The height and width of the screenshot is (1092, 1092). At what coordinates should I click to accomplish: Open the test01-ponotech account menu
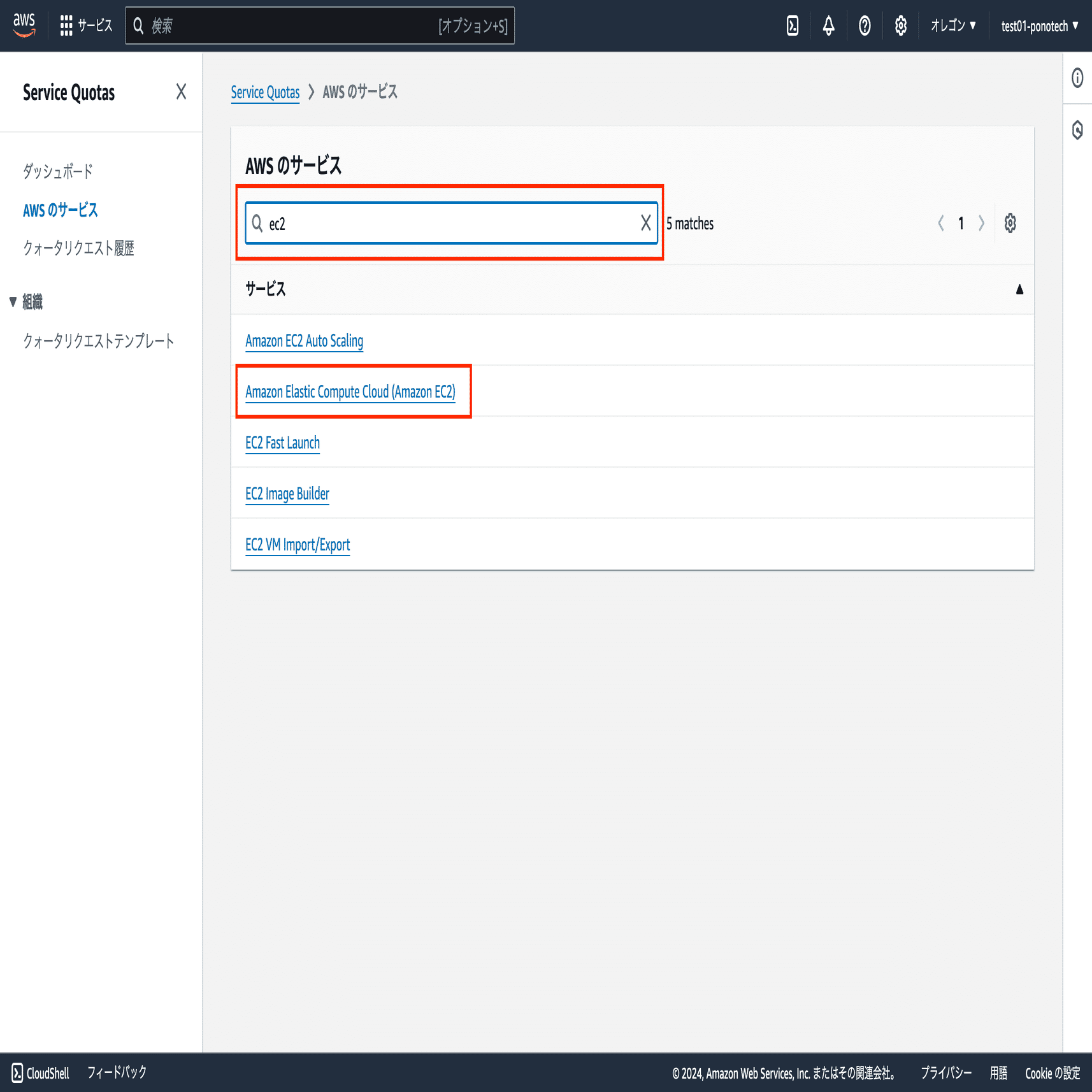[1040, 25]
